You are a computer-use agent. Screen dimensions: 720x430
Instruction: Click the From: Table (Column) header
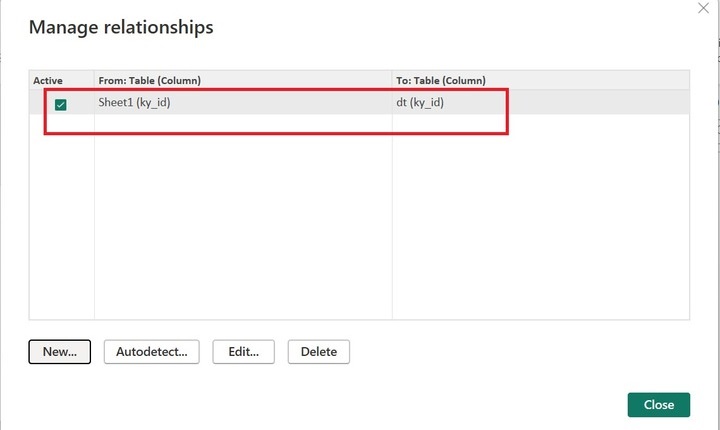click(x=154, y=80)
